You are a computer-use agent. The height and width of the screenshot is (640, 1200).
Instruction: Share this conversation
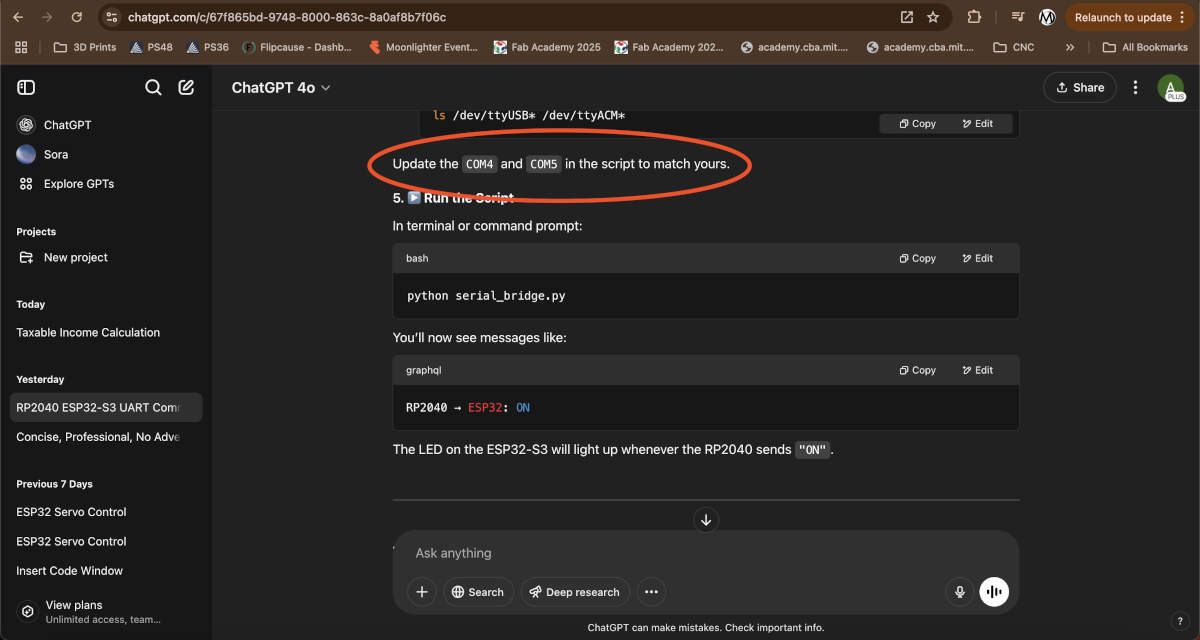[1080, 87]
